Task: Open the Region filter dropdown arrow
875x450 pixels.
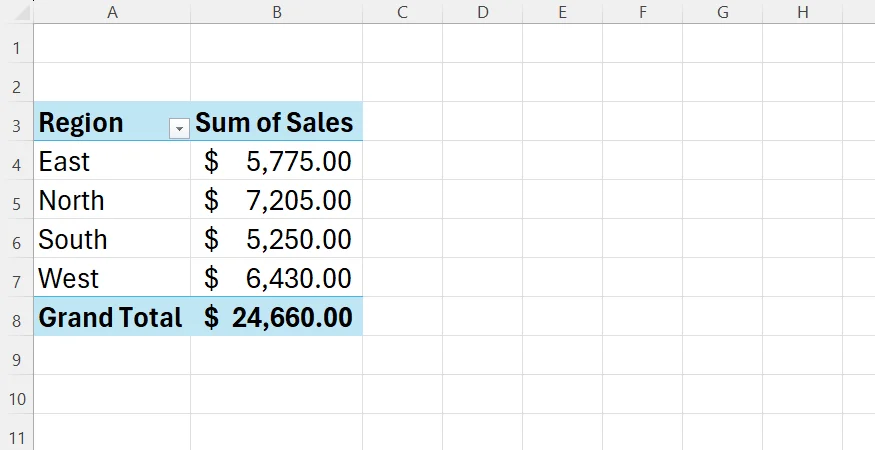Action: pyautogui.click(x=179, y=129)
